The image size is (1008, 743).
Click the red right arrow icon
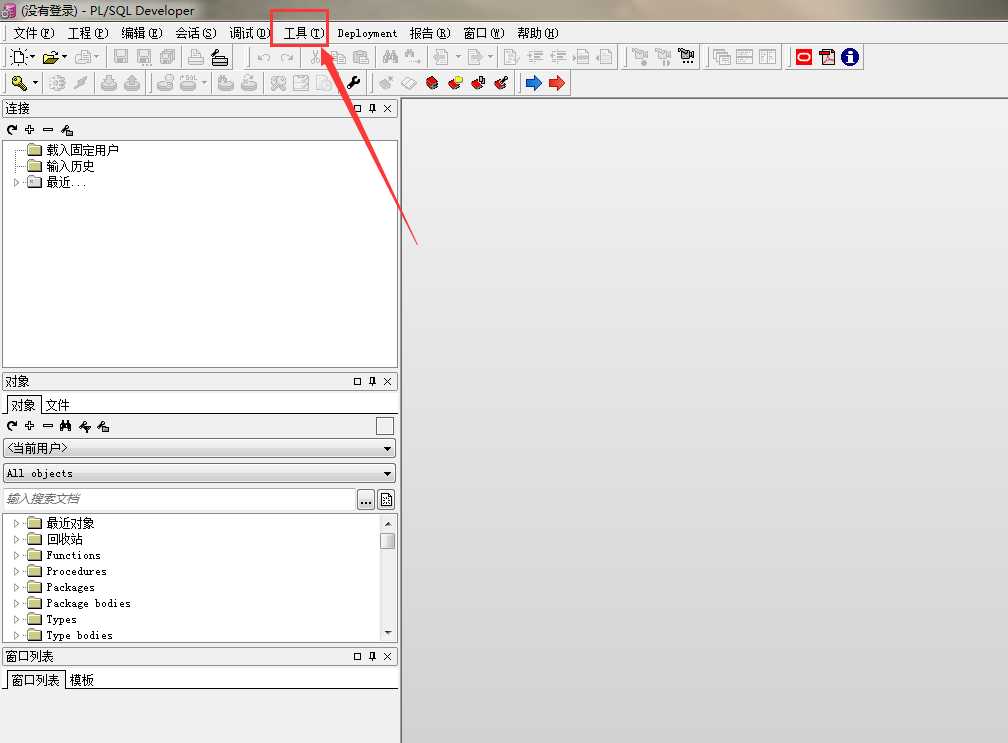[557, 83]
